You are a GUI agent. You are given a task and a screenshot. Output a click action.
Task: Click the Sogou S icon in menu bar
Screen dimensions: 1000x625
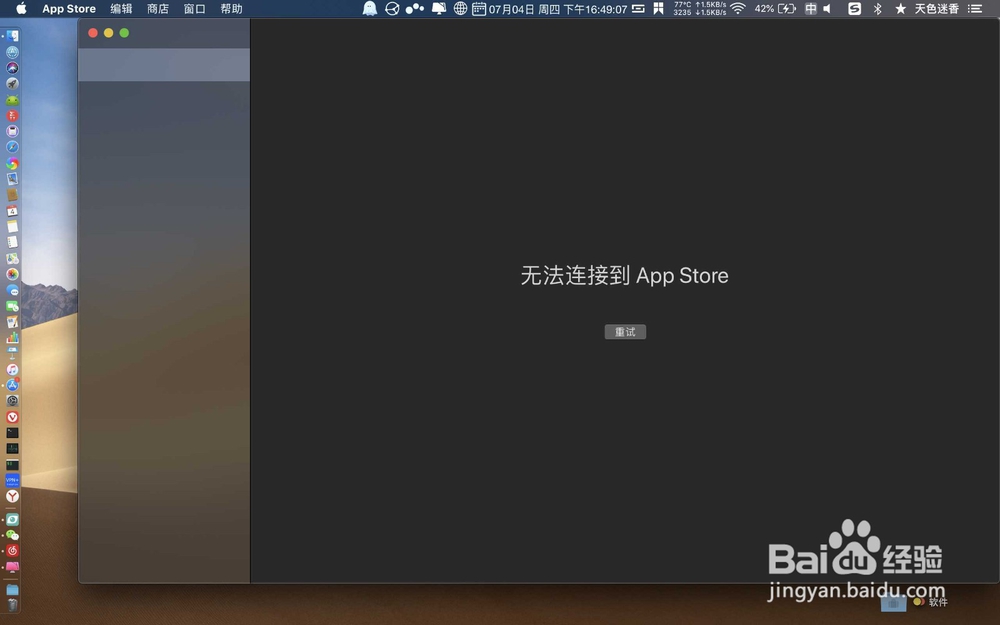[x=855, y=8]
